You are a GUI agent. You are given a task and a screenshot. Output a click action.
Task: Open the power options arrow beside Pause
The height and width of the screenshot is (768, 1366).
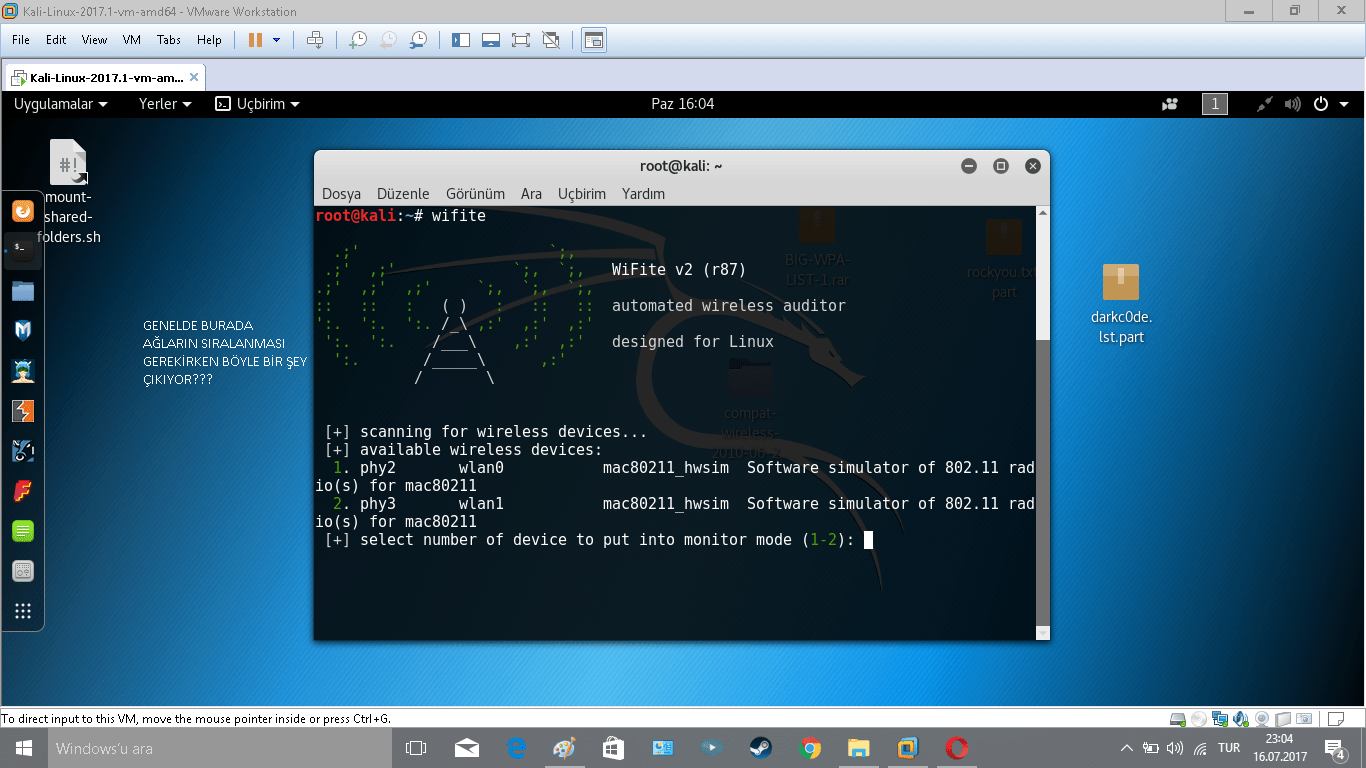pos(277,40)
